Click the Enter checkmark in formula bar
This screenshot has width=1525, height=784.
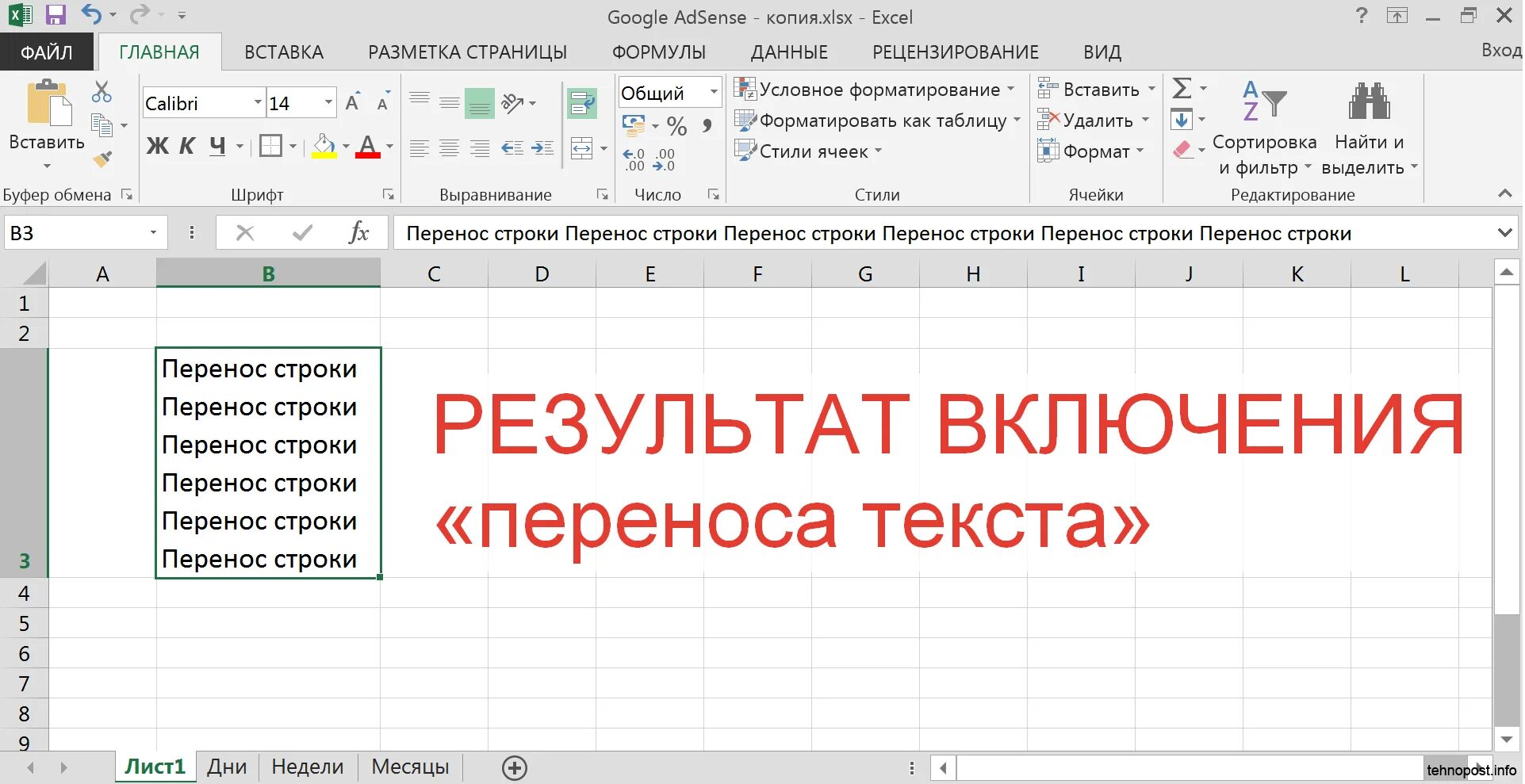tap(302, 232)
